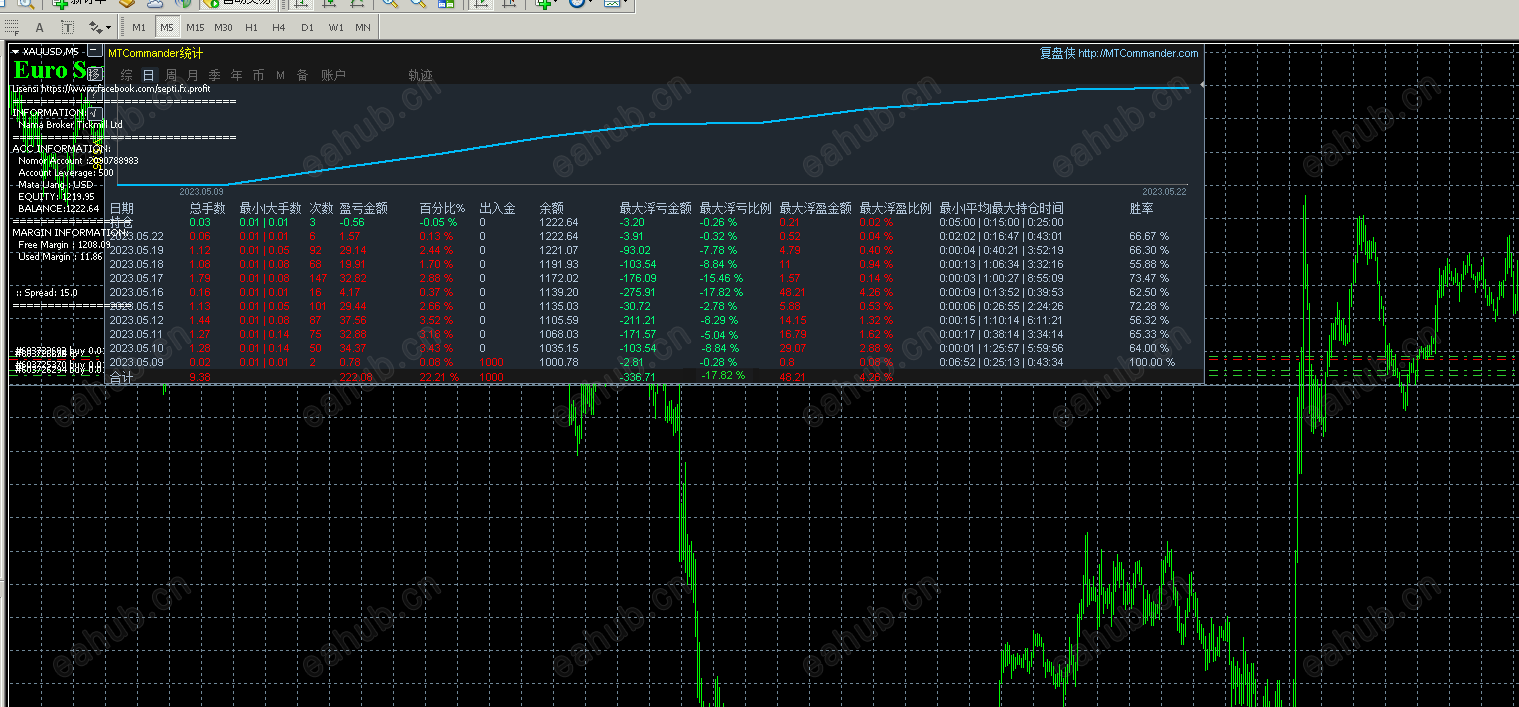Switch chart to W1 timeframe

[x=335, y=27]
